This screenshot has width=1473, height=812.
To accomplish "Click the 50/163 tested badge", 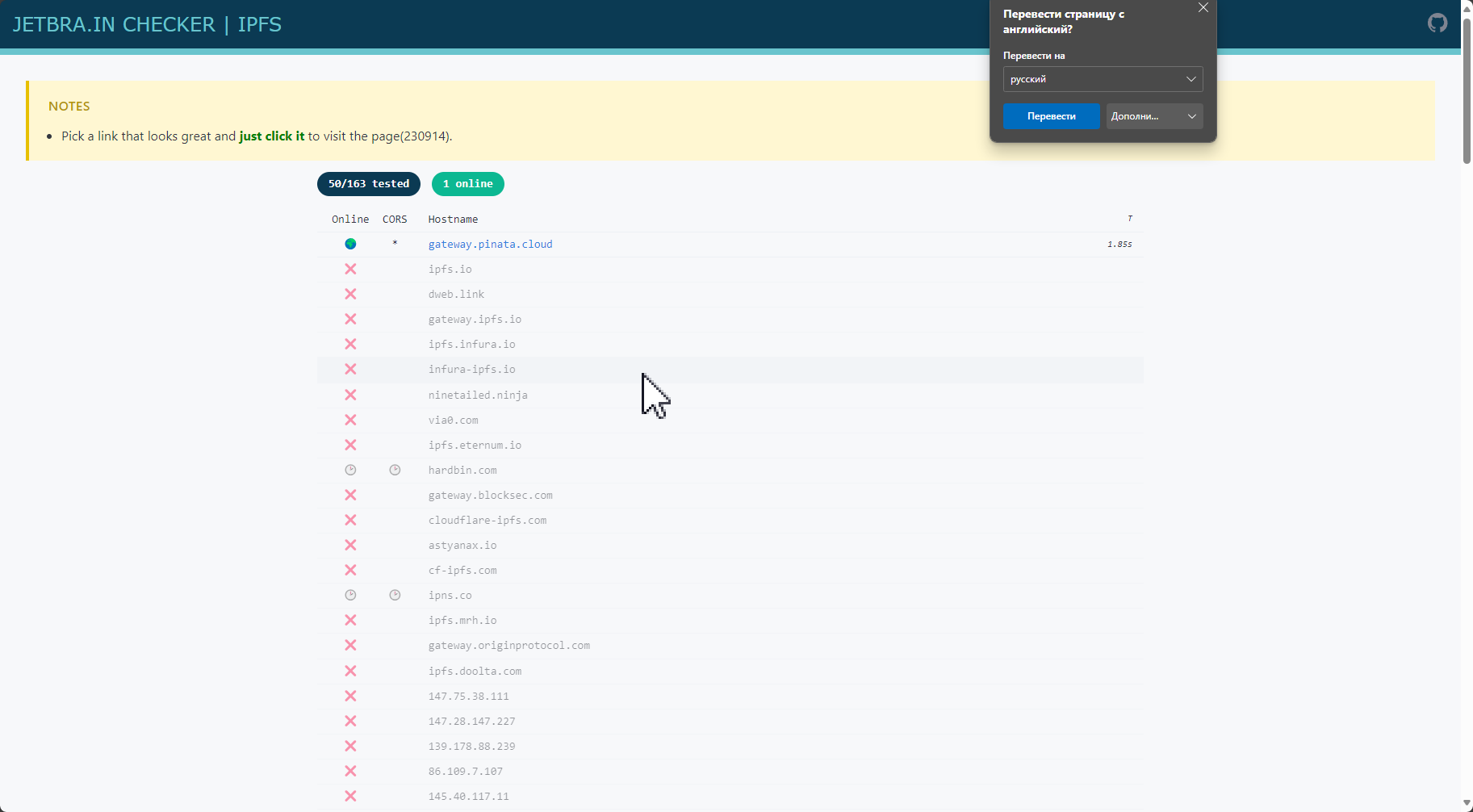I will pyautogui.click(x=369, y=184).
